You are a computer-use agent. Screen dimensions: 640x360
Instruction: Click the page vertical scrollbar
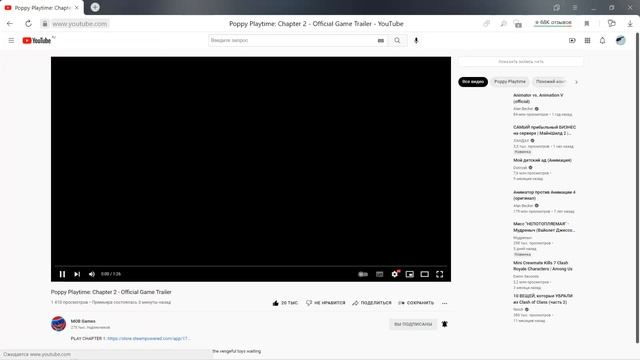click(637, 188)
